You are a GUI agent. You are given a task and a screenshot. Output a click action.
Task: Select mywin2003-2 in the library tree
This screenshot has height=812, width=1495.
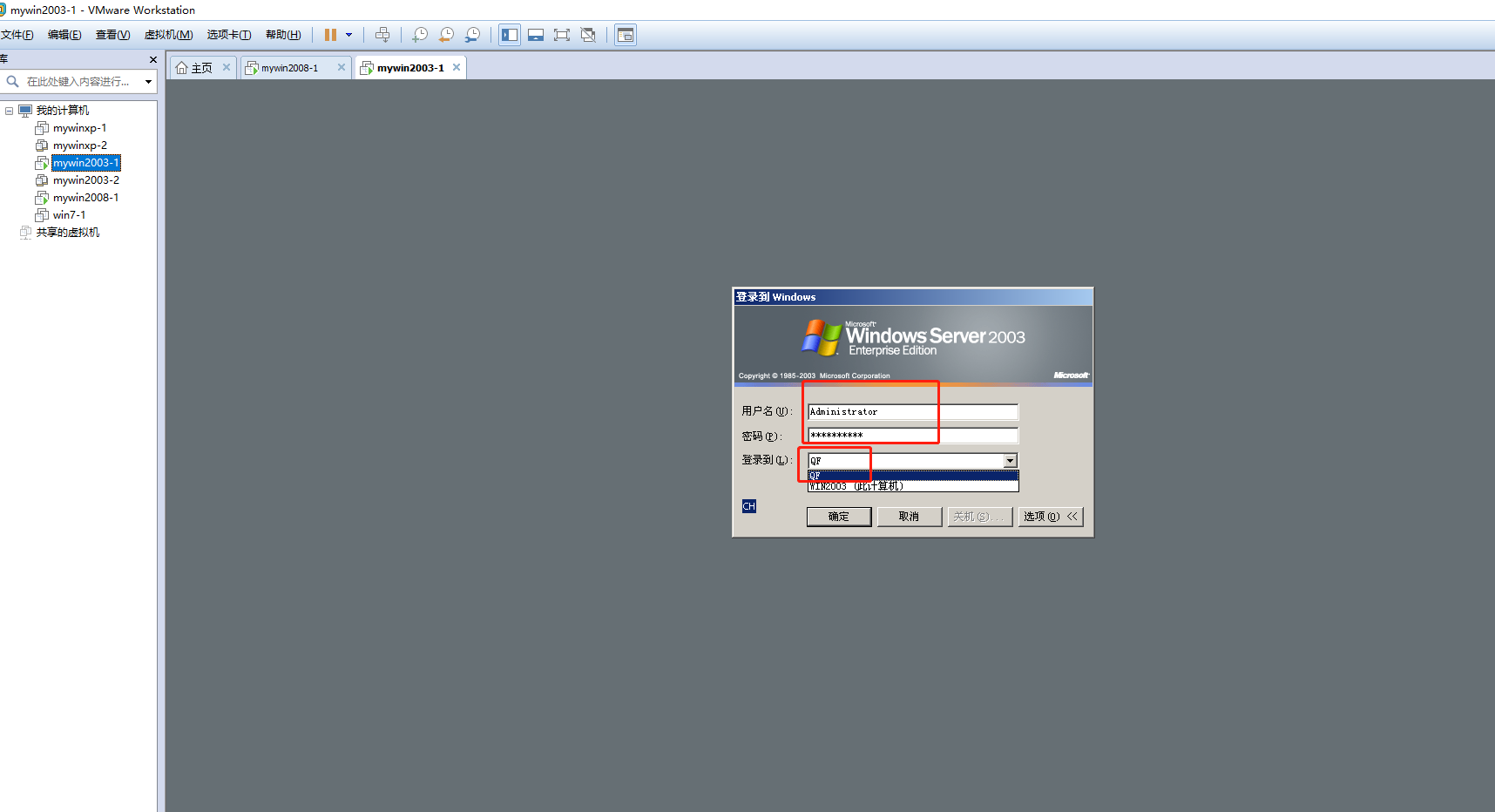[x=86, y=180]
